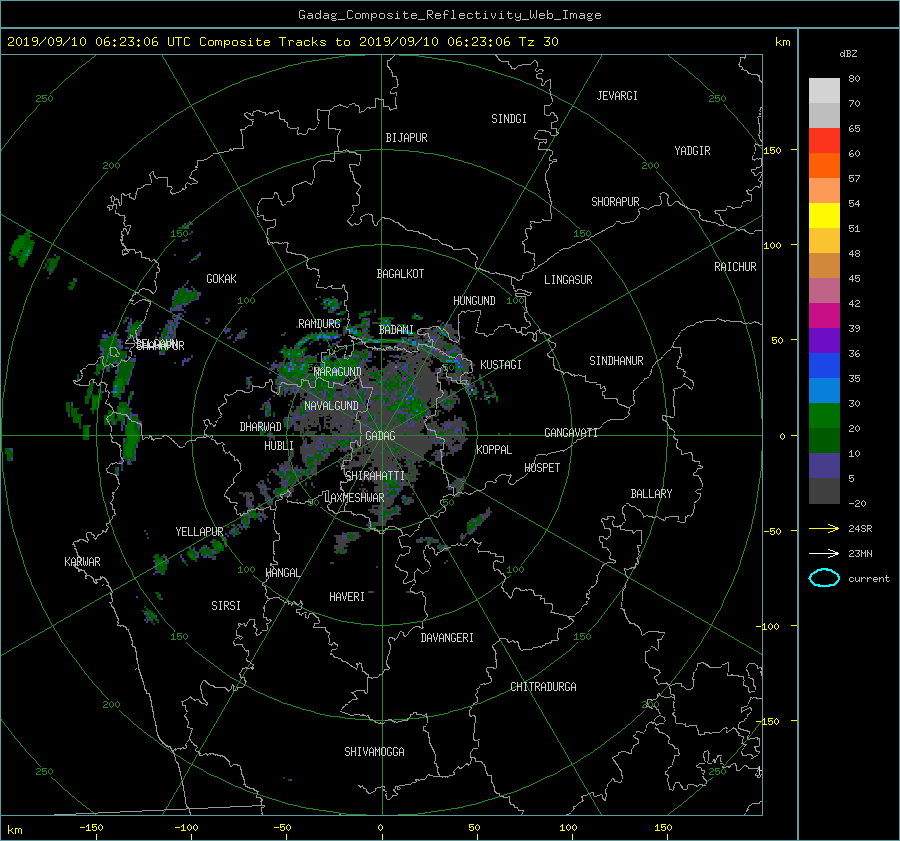Click the BIJAPUR city label

tap(406, 138)
